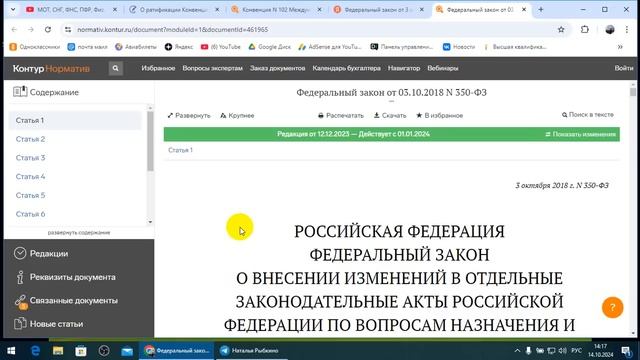The height and width of the screenshot is (360, 640).
Task: Select Статья 6 in contents
Action: click(30, 214)
